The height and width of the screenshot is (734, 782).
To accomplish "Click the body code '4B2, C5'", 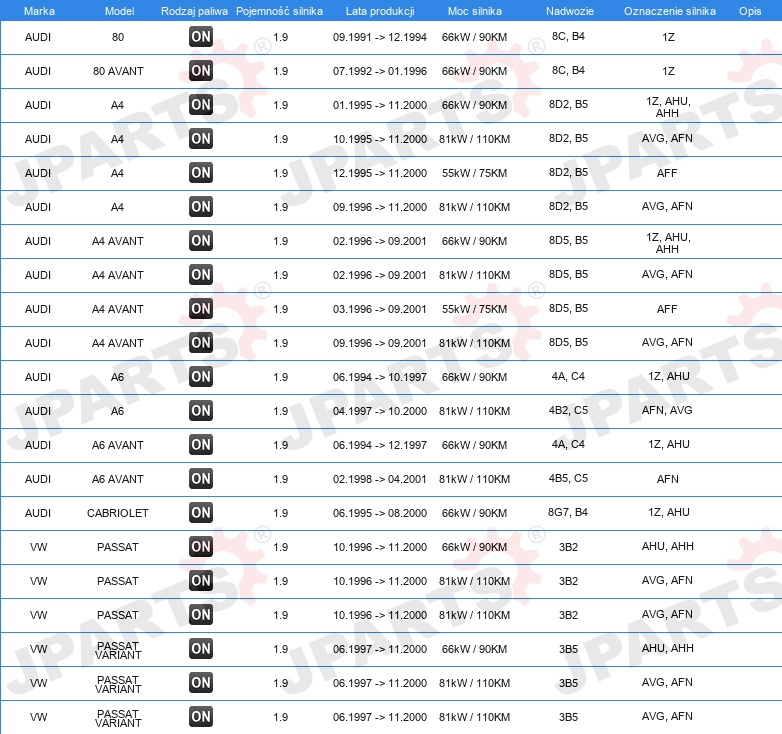I will tap(568, 410).
